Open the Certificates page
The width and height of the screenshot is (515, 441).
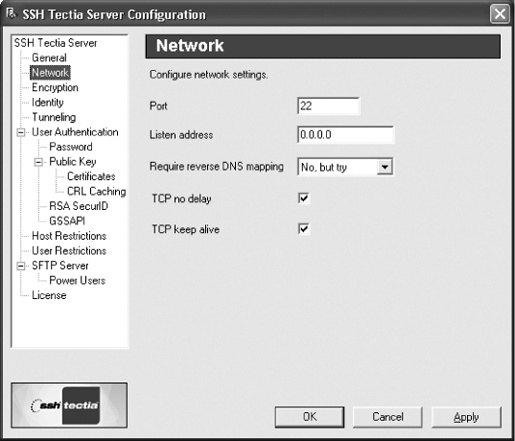[x=91, y=177]
